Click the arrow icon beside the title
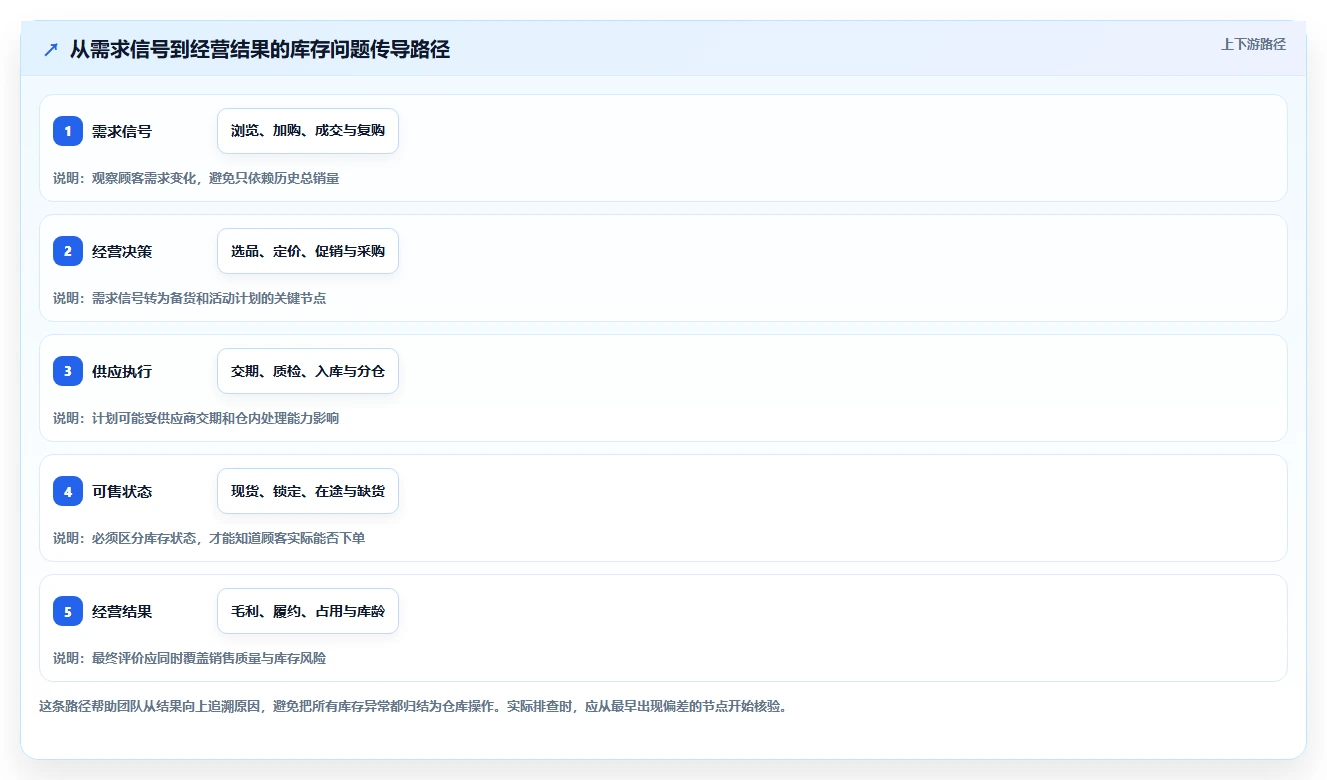This screenshot has width=1327, height=780. point(51,49)
